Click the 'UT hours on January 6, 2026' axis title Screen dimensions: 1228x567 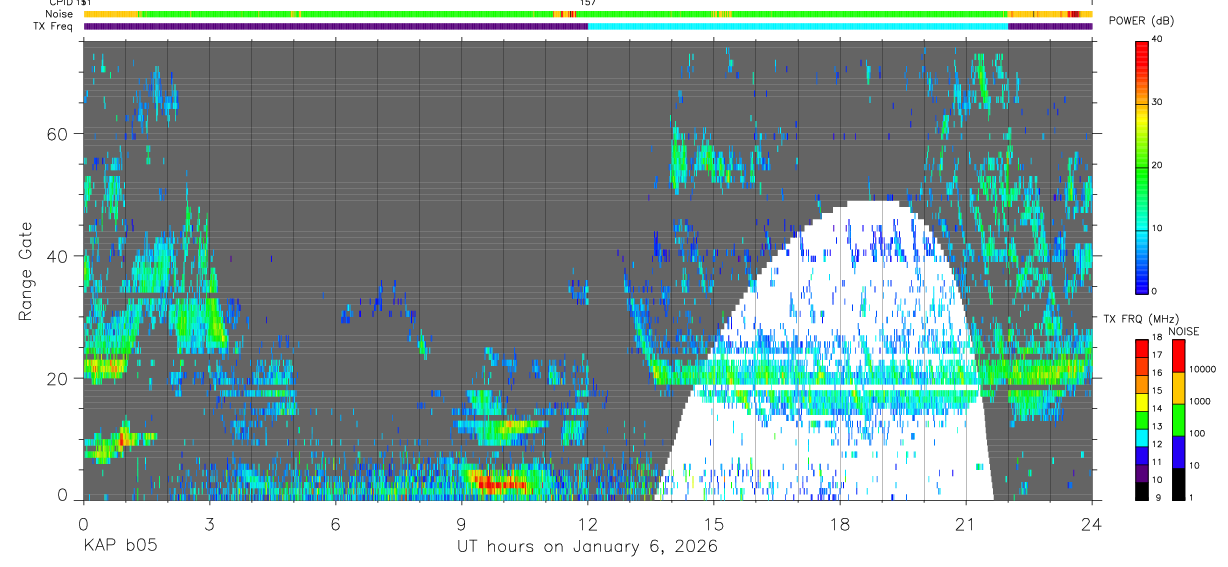point(587,547)
